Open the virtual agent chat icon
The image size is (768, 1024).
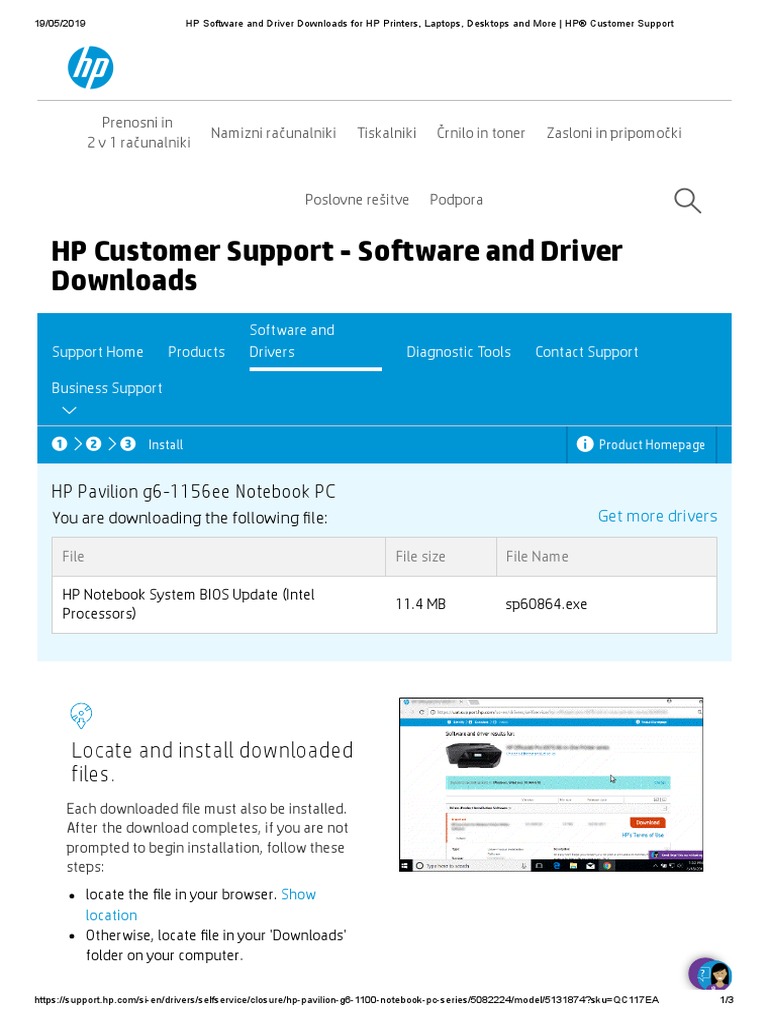click(x=710, y=974)
